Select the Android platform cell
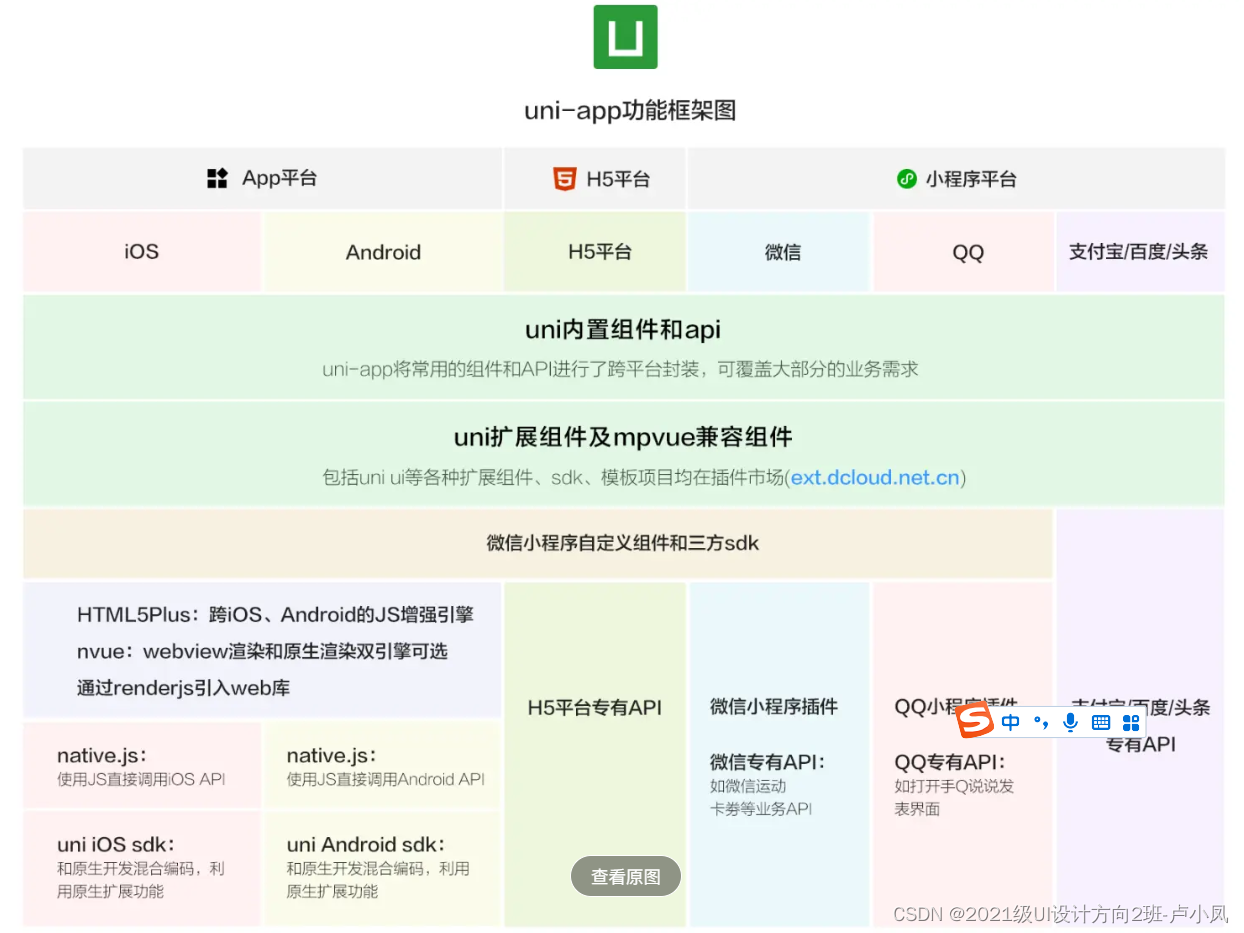Viewport: 1244px width, 933px height. tap(383, 252)
